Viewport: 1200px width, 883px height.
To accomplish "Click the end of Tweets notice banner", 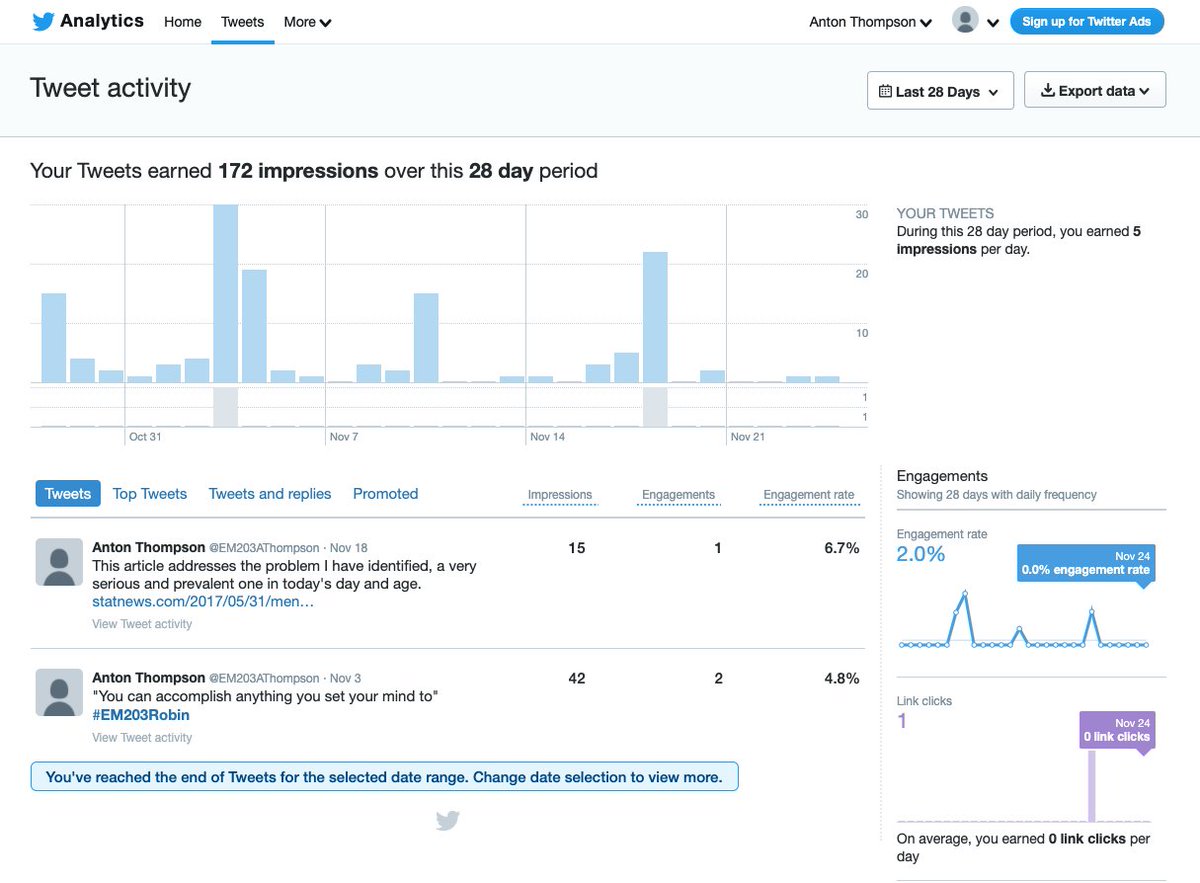I will coord(384,777).
